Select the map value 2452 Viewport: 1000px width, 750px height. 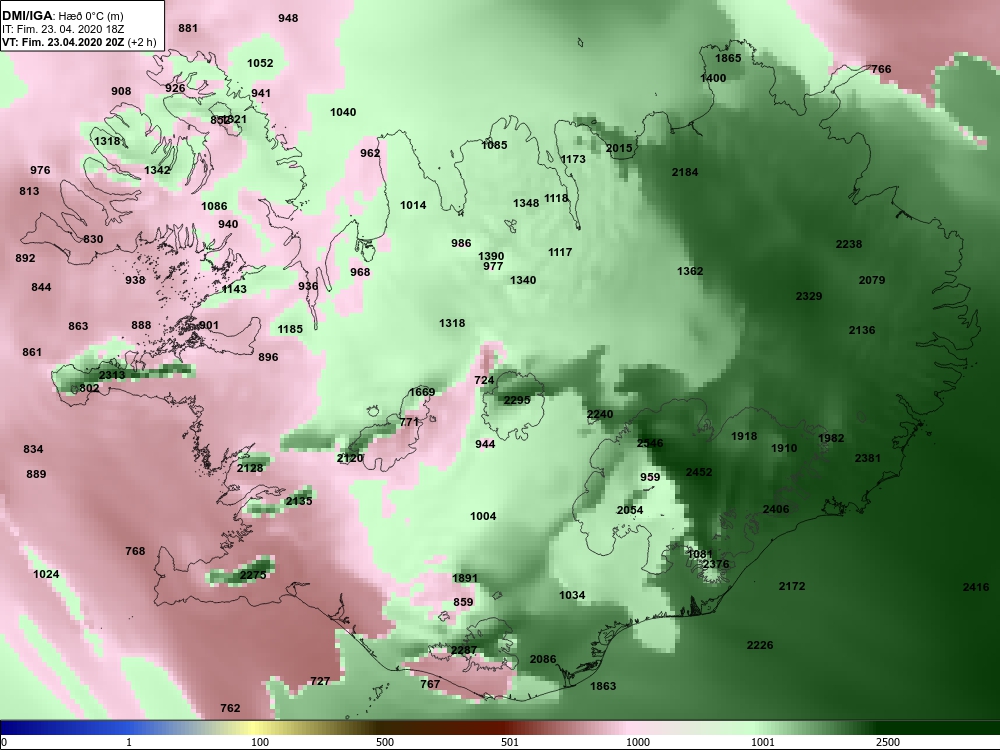pos(698,473)
